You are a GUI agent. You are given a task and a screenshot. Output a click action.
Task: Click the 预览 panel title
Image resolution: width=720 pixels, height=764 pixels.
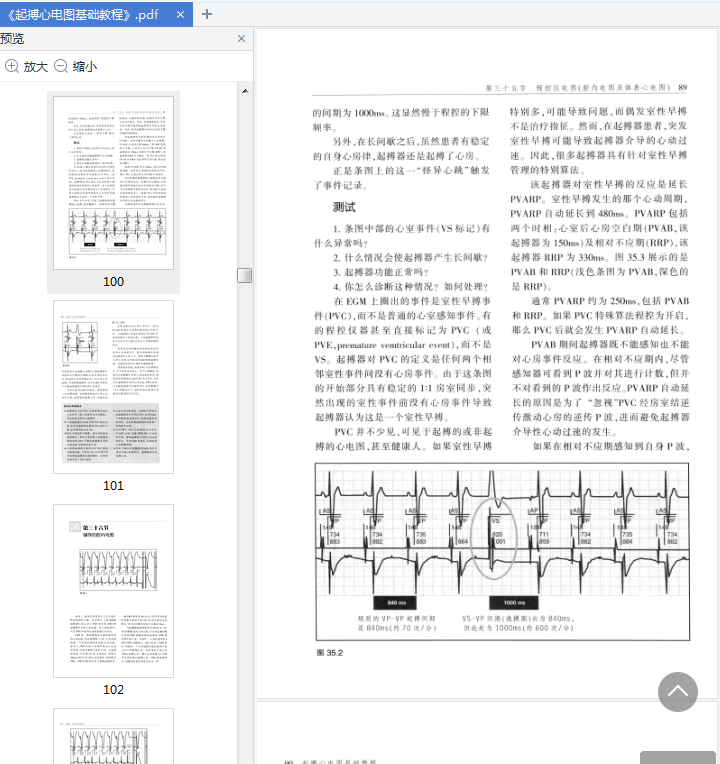(x=12, y=38)
